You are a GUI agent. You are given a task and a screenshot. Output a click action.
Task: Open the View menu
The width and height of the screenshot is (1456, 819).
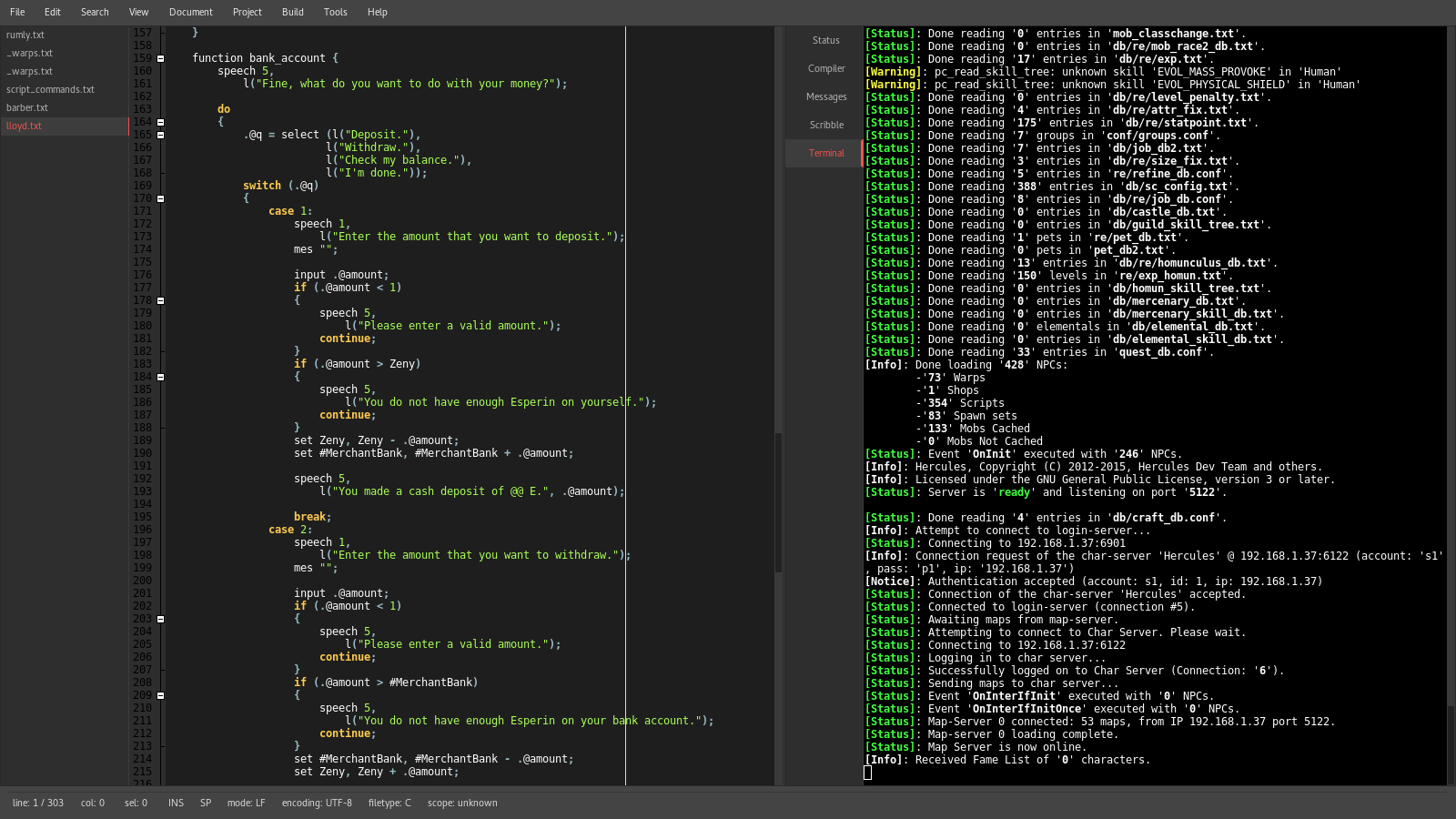(x=138, y=12)
